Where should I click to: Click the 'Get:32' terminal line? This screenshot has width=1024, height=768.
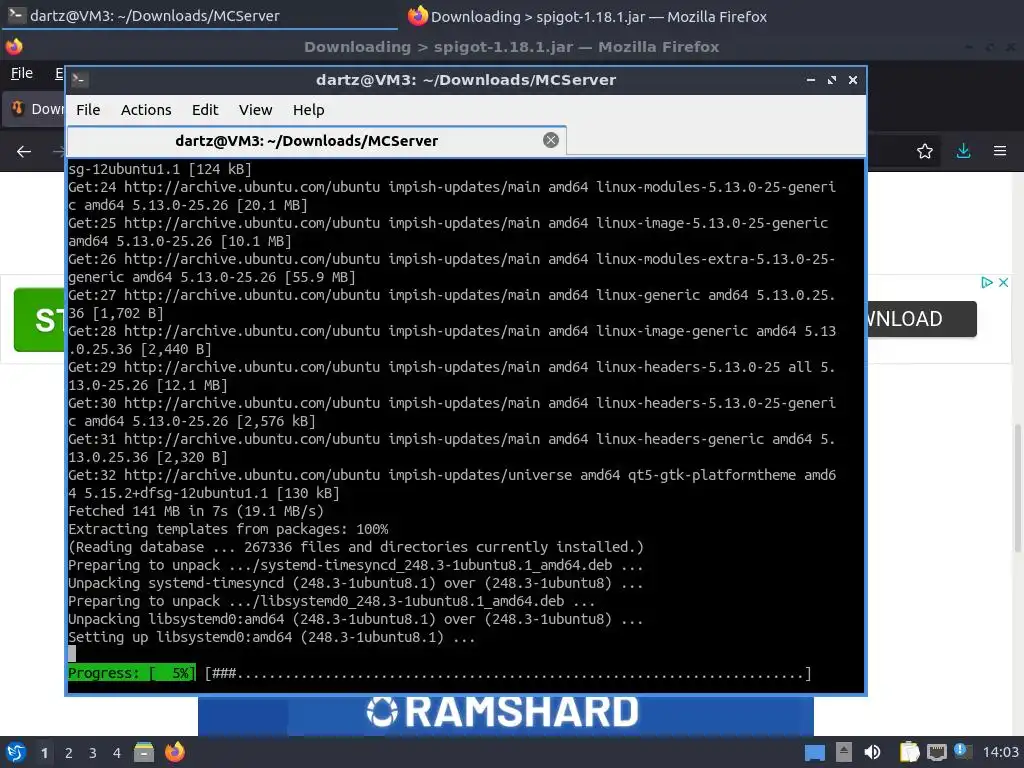(x=452, y=484)
